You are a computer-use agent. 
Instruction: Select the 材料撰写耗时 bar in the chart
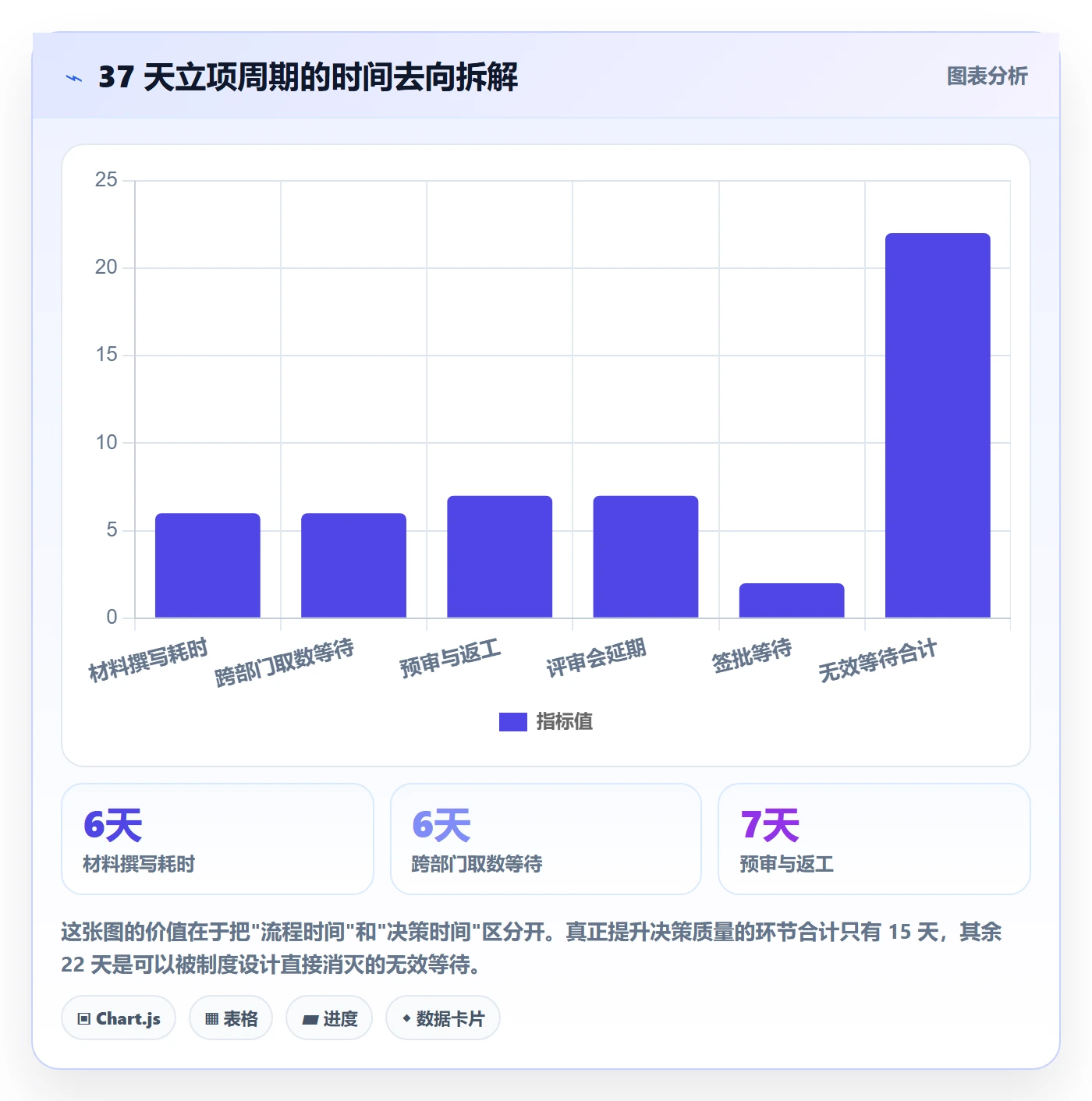pos(207,565)
